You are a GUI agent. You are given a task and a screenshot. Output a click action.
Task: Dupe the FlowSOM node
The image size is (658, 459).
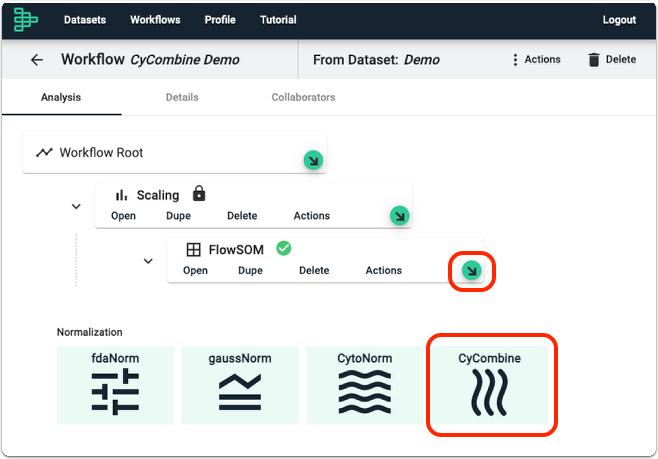tap(251, 271)
